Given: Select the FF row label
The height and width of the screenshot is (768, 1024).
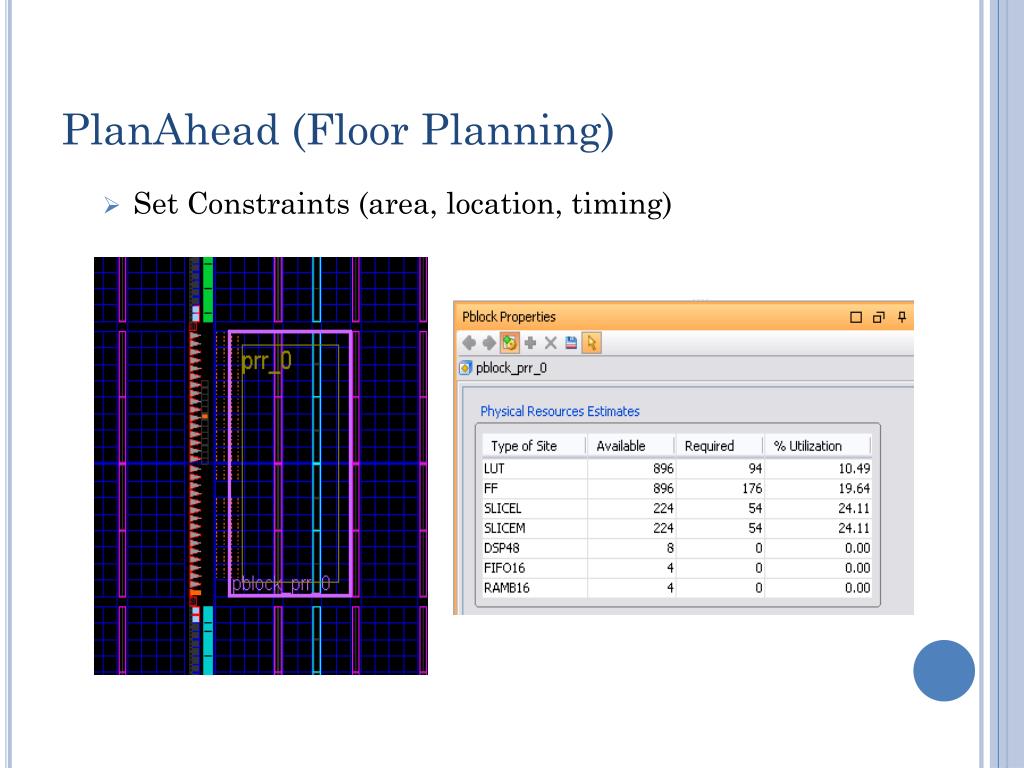Looking at the screenshot, I should tap(490, 488).
